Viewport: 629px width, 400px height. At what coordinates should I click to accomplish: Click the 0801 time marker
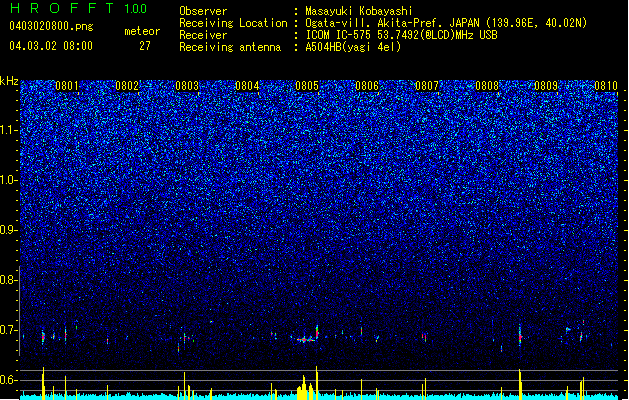pyautogui.click(x=67, y=86)
